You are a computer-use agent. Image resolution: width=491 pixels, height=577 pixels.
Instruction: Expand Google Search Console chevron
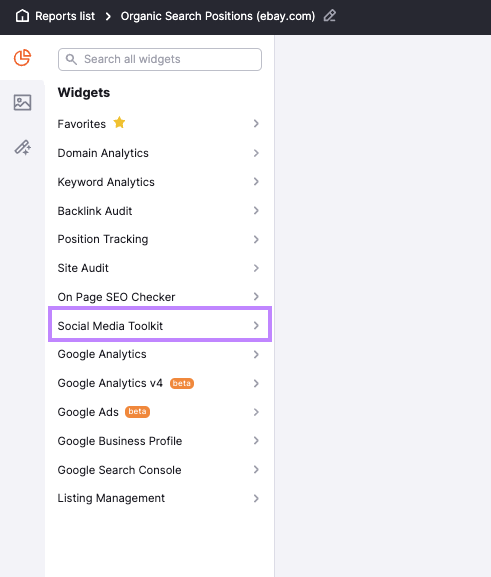[256, 470]
